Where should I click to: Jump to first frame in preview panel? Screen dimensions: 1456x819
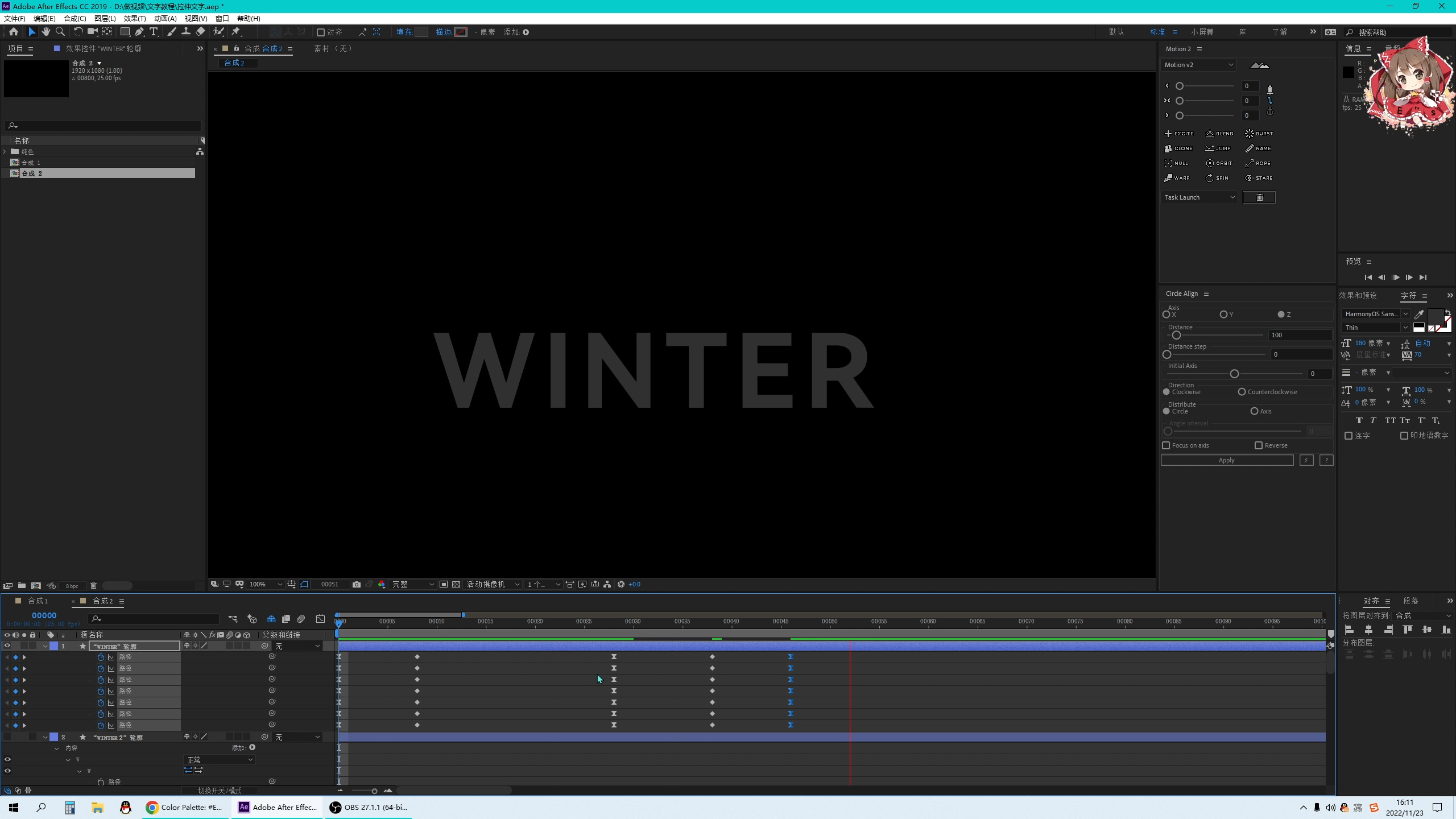pos(1368,278)
